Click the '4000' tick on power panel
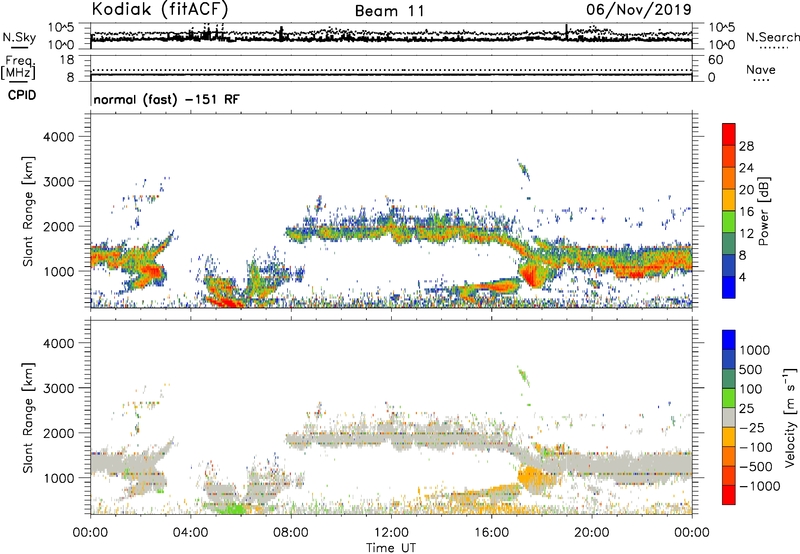 coord(58,137)
